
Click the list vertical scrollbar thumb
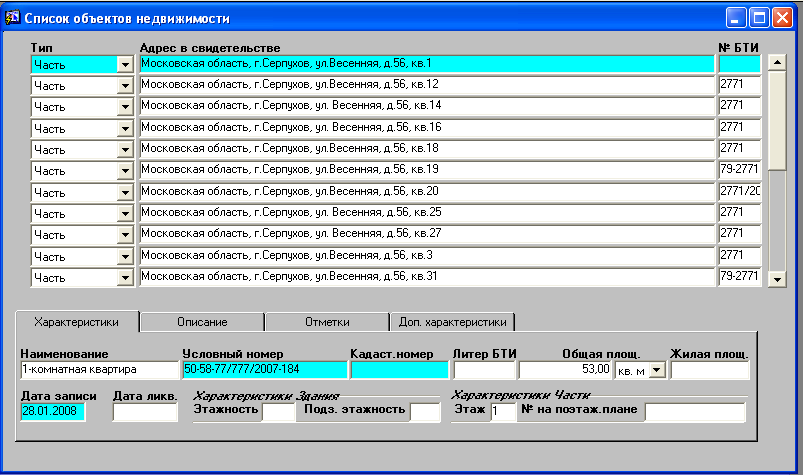point(777,120)
